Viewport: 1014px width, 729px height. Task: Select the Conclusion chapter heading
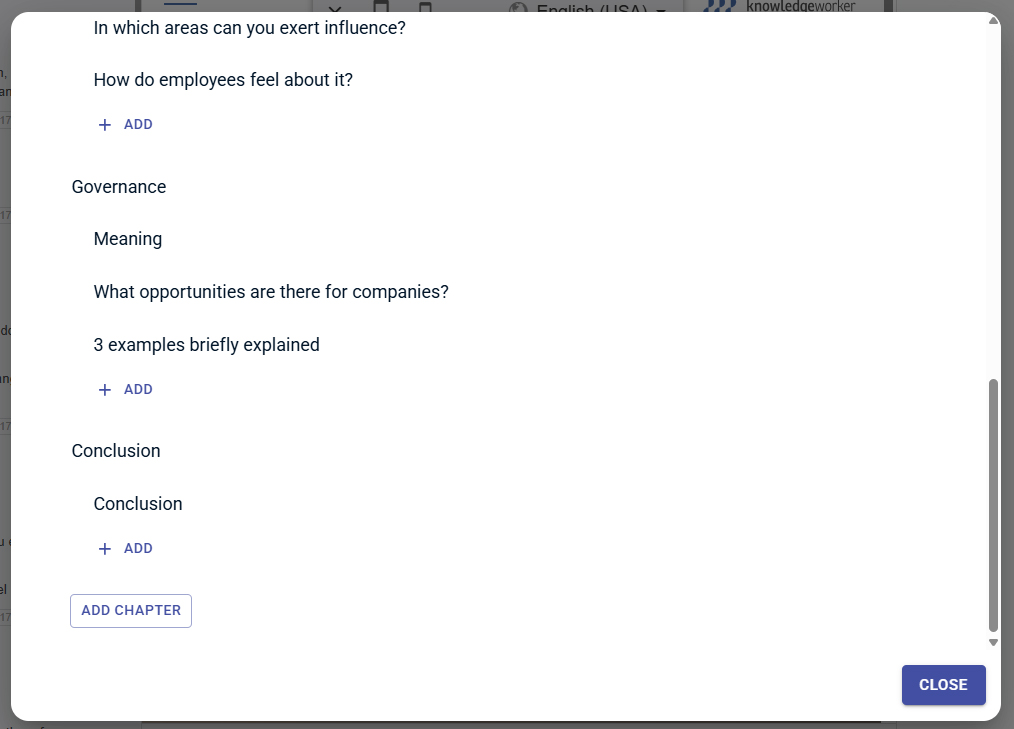(115, 451)
